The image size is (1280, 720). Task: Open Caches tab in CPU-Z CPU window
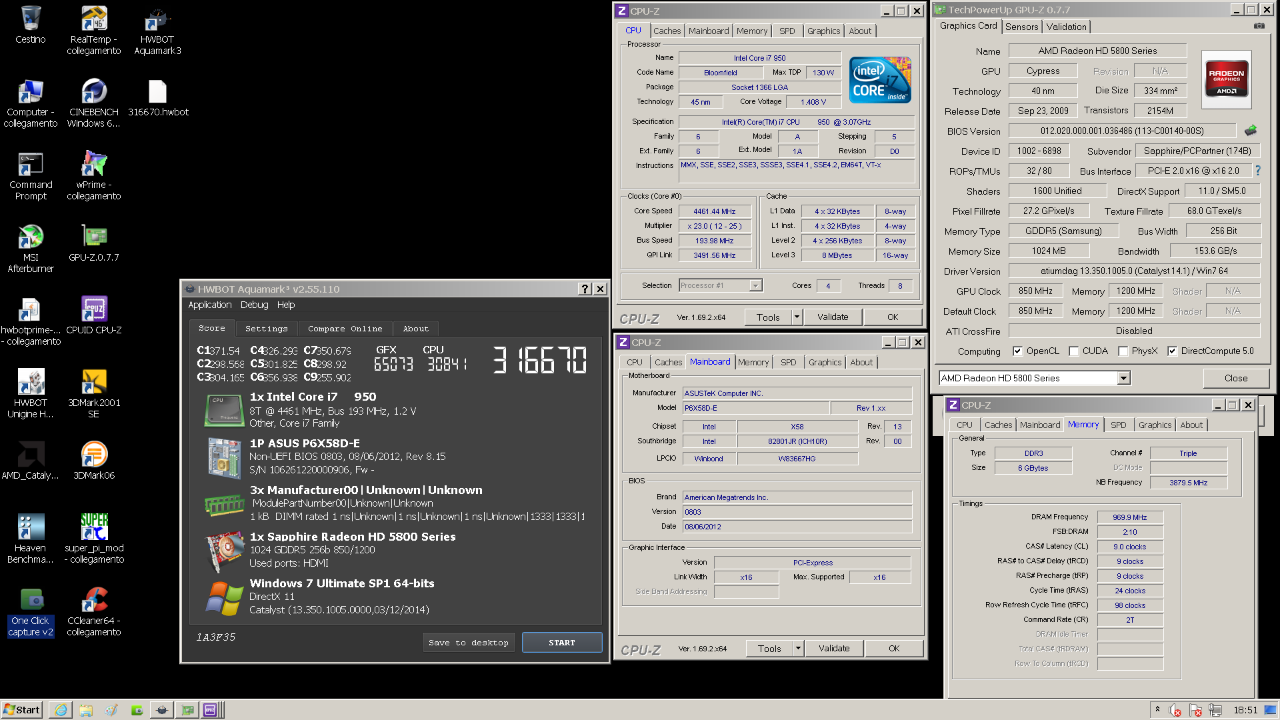pyautogui.click(x=667, y=31)
